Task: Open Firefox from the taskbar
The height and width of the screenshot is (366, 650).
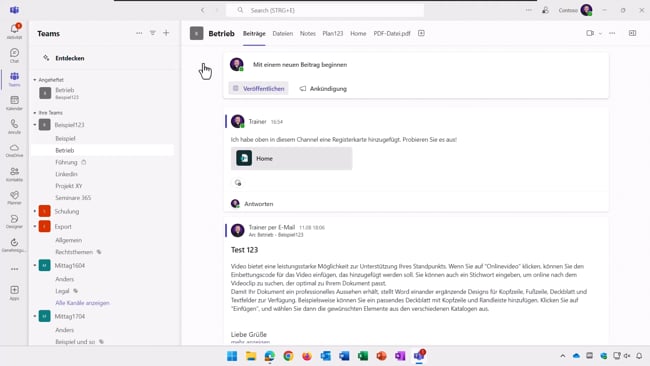Action: (307, 356)
